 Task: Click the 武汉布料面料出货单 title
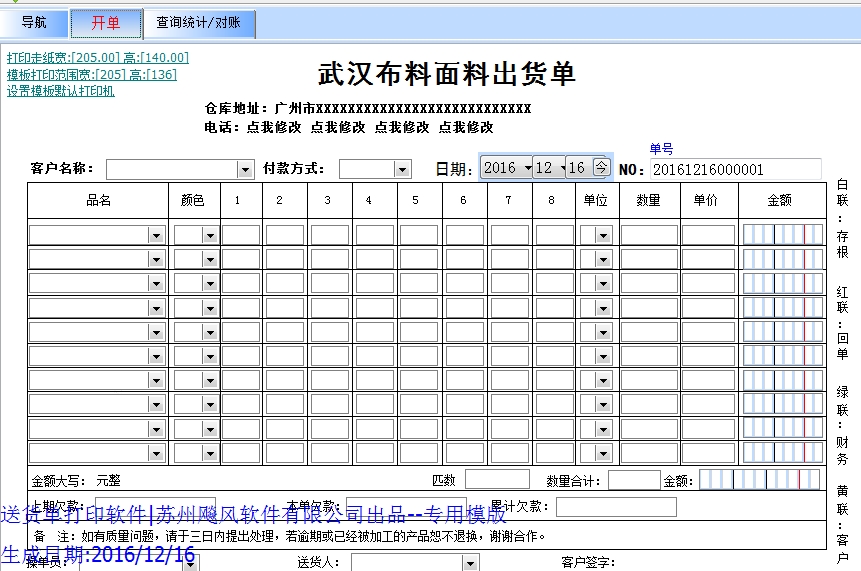pos(446,74)
